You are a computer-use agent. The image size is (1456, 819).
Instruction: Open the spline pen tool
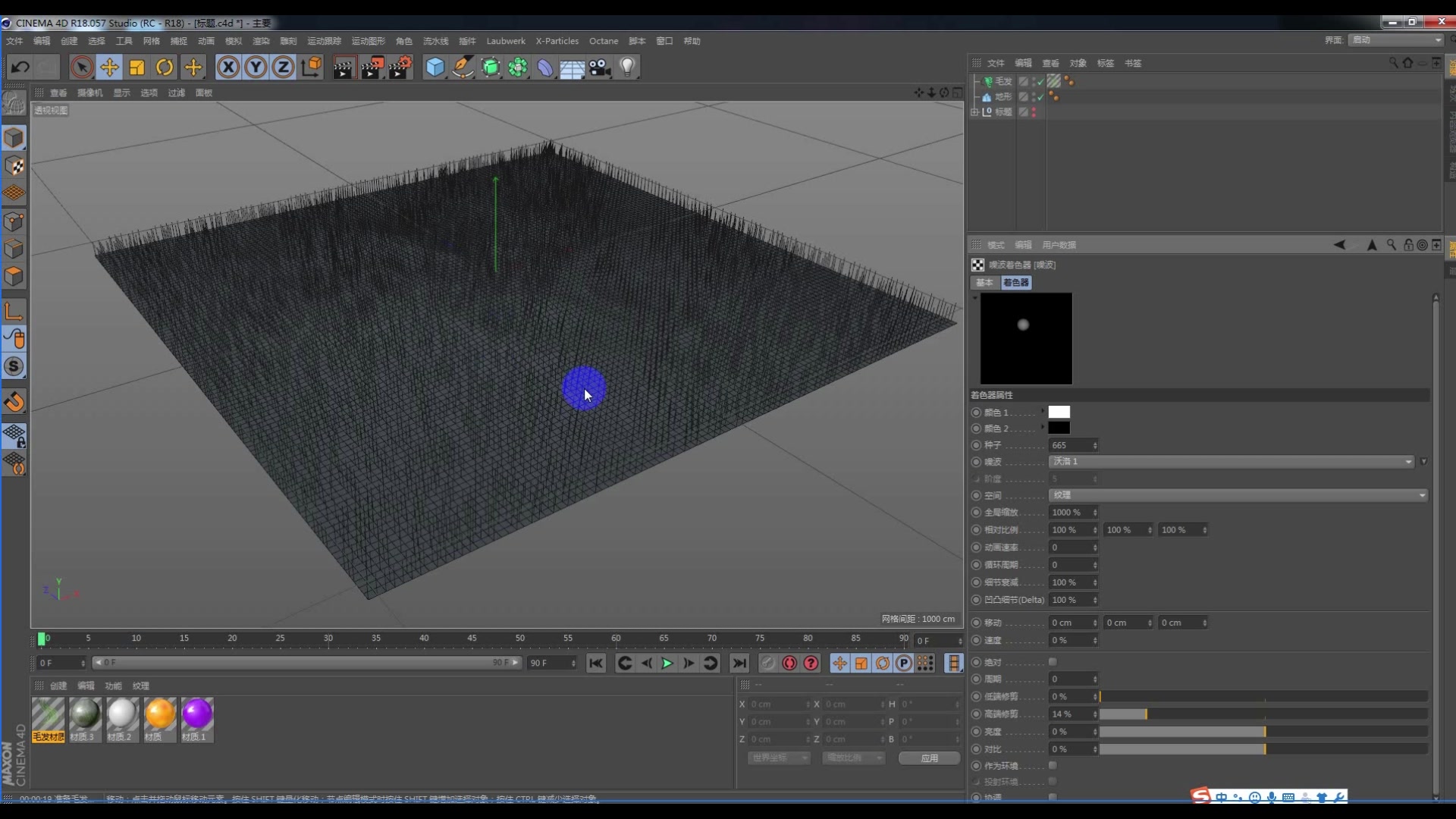pyautogui.click(x=463, y=67)
